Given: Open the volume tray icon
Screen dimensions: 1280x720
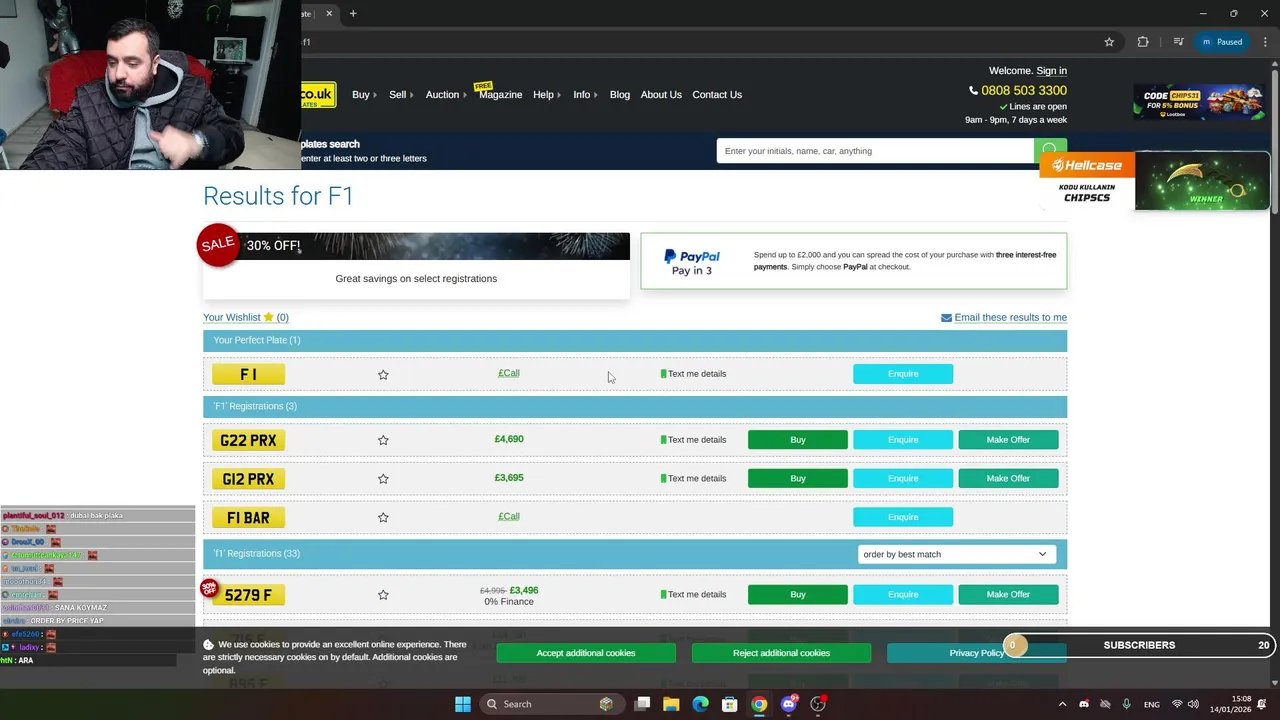Looking at the screenshot, I should 1195,704.
